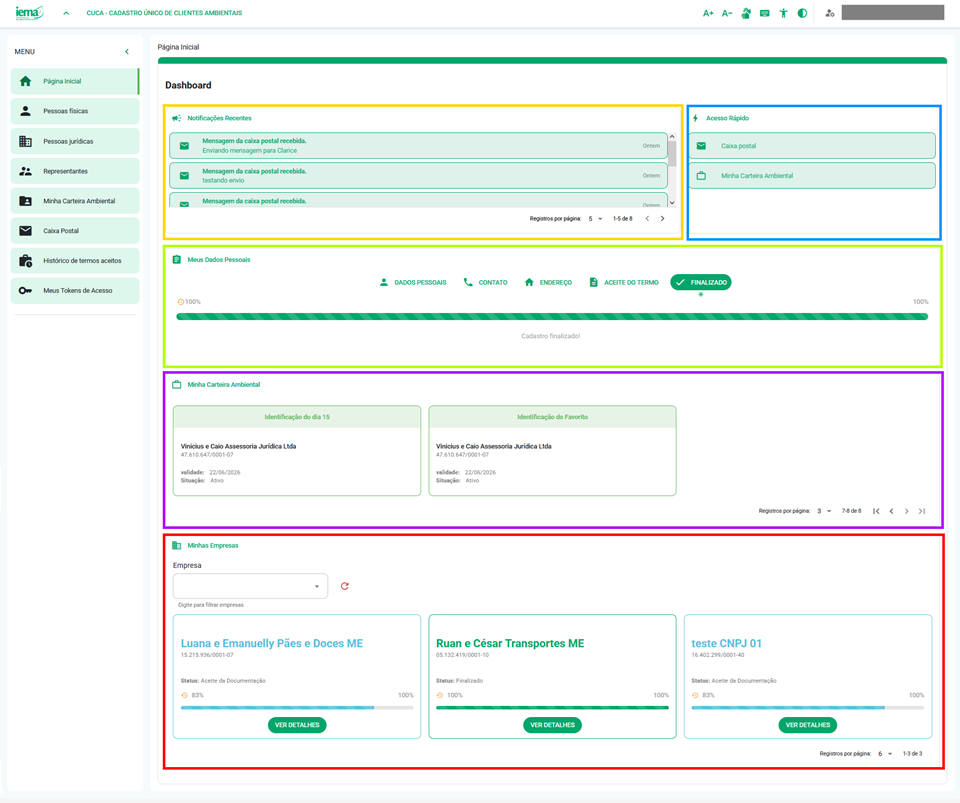Open the user account settings icon
This screenshot has height=803, width=960.
point(830,13)
